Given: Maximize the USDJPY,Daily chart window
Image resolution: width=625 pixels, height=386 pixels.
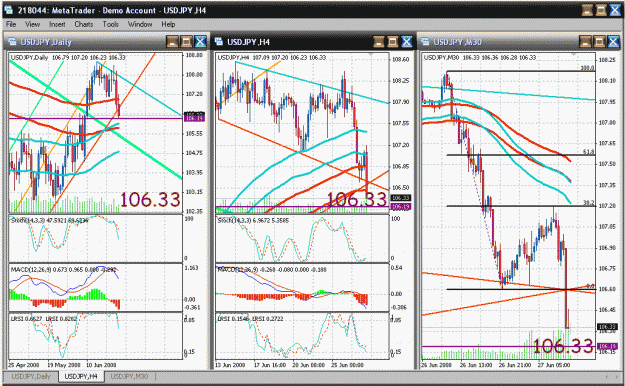Looking at the screenshot, I should tap(186, 41).
